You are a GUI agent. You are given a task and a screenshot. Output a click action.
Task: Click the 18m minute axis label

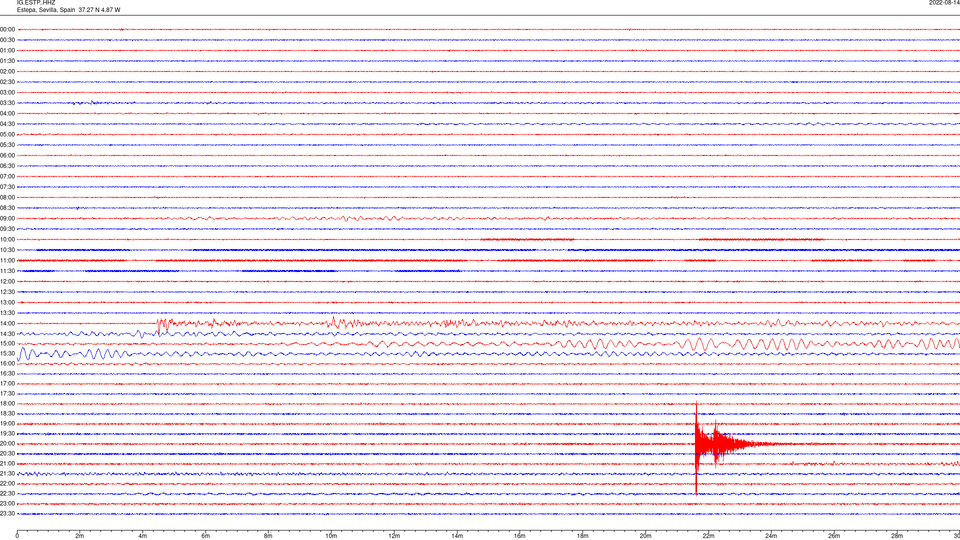(x=583, y=536)
